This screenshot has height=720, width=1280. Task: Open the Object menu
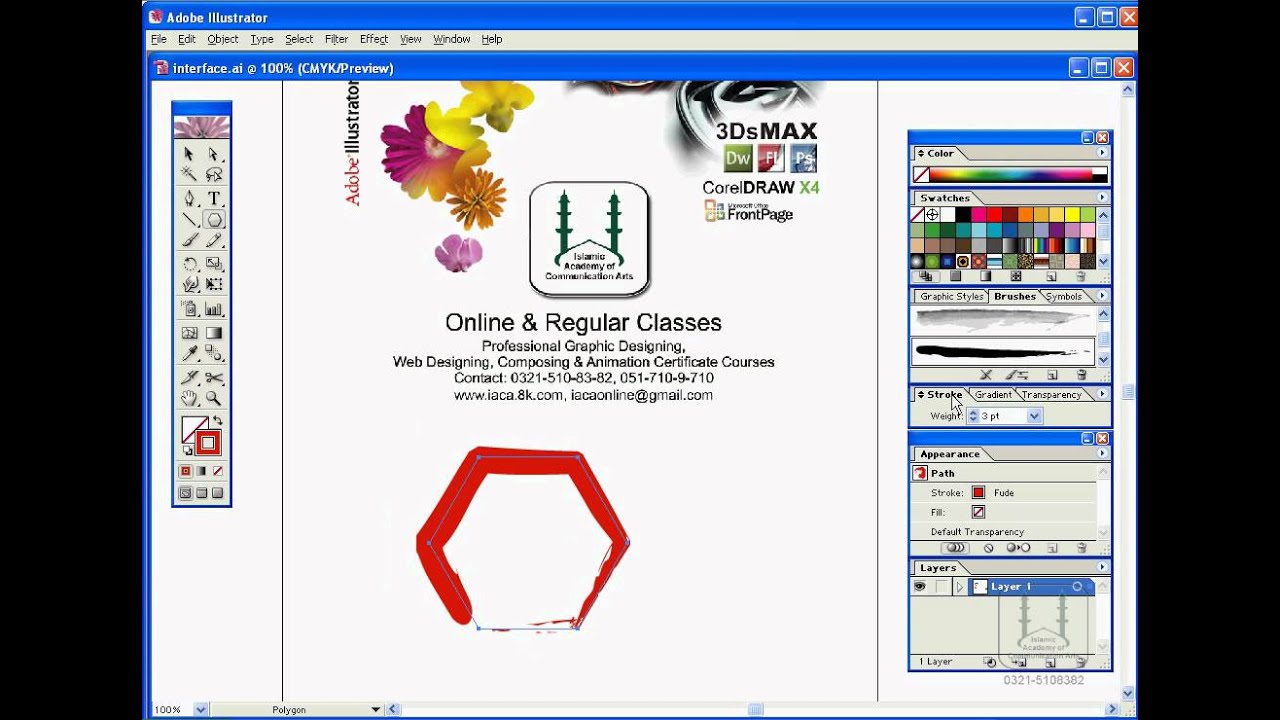(222, 39)
